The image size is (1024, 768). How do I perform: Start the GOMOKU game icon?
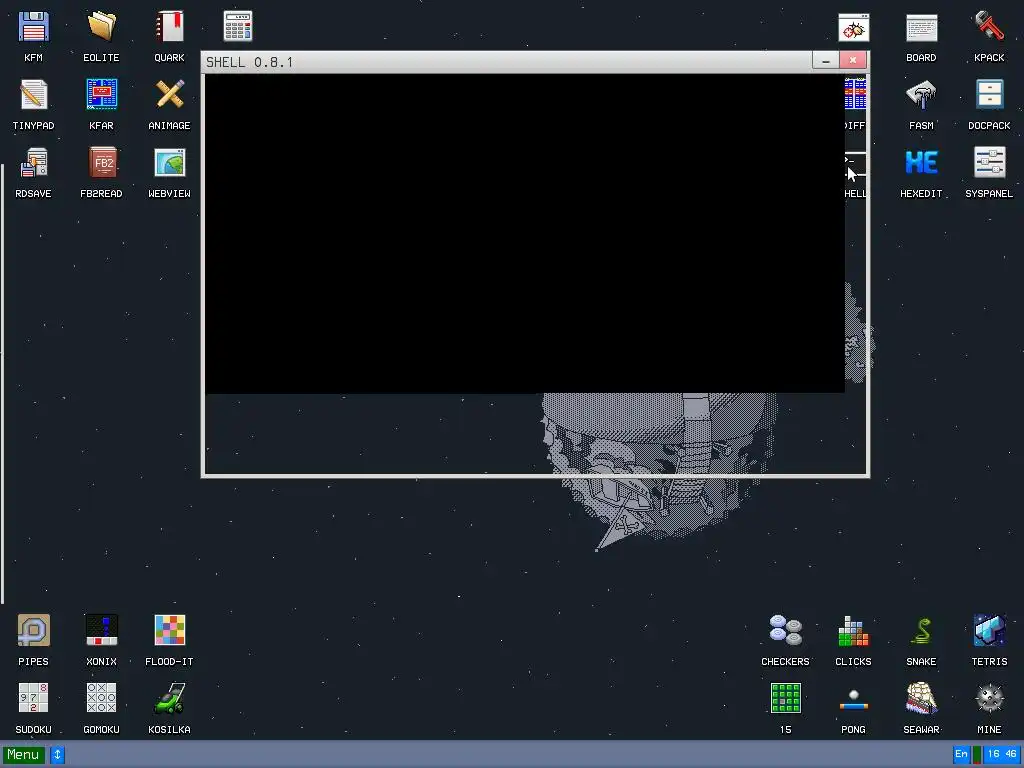(101, 699)
